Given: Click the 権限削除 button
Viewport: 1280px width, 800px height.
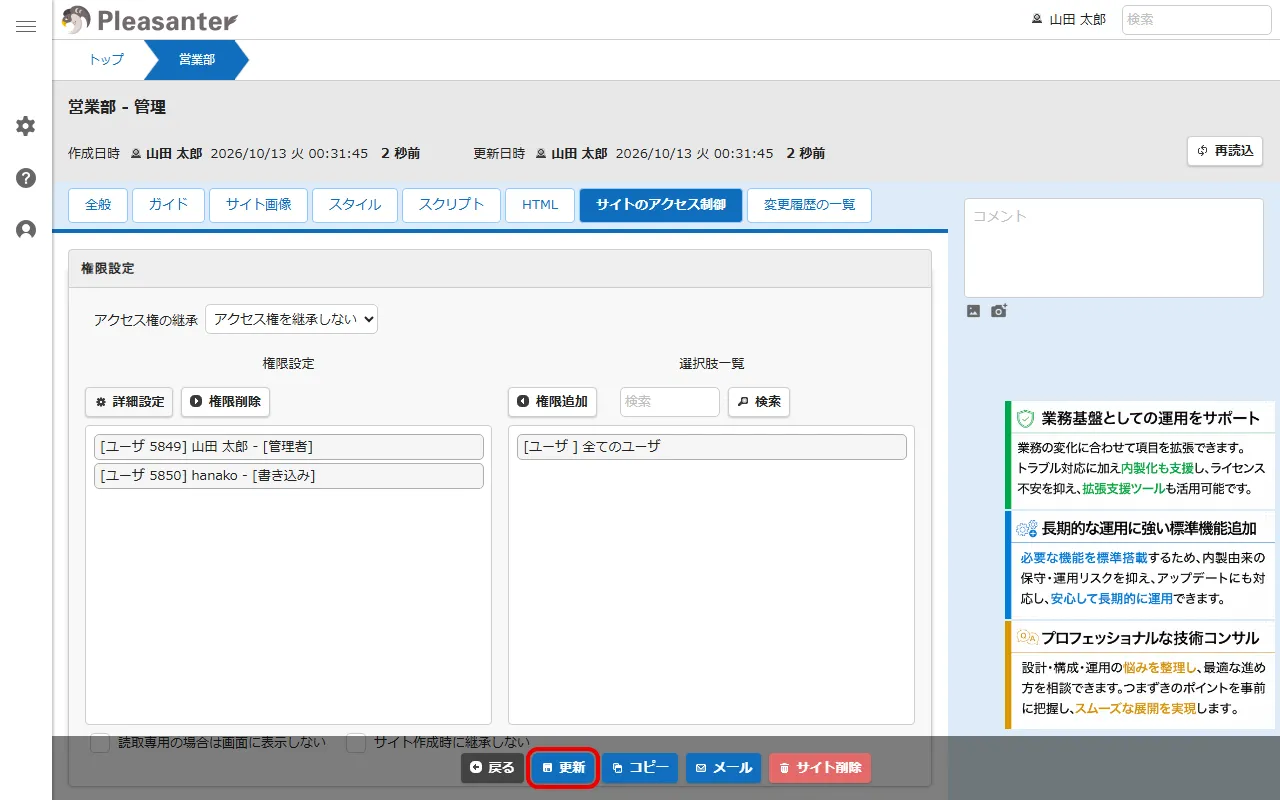Looking at the screenshot, I should (x=225, y=402).
